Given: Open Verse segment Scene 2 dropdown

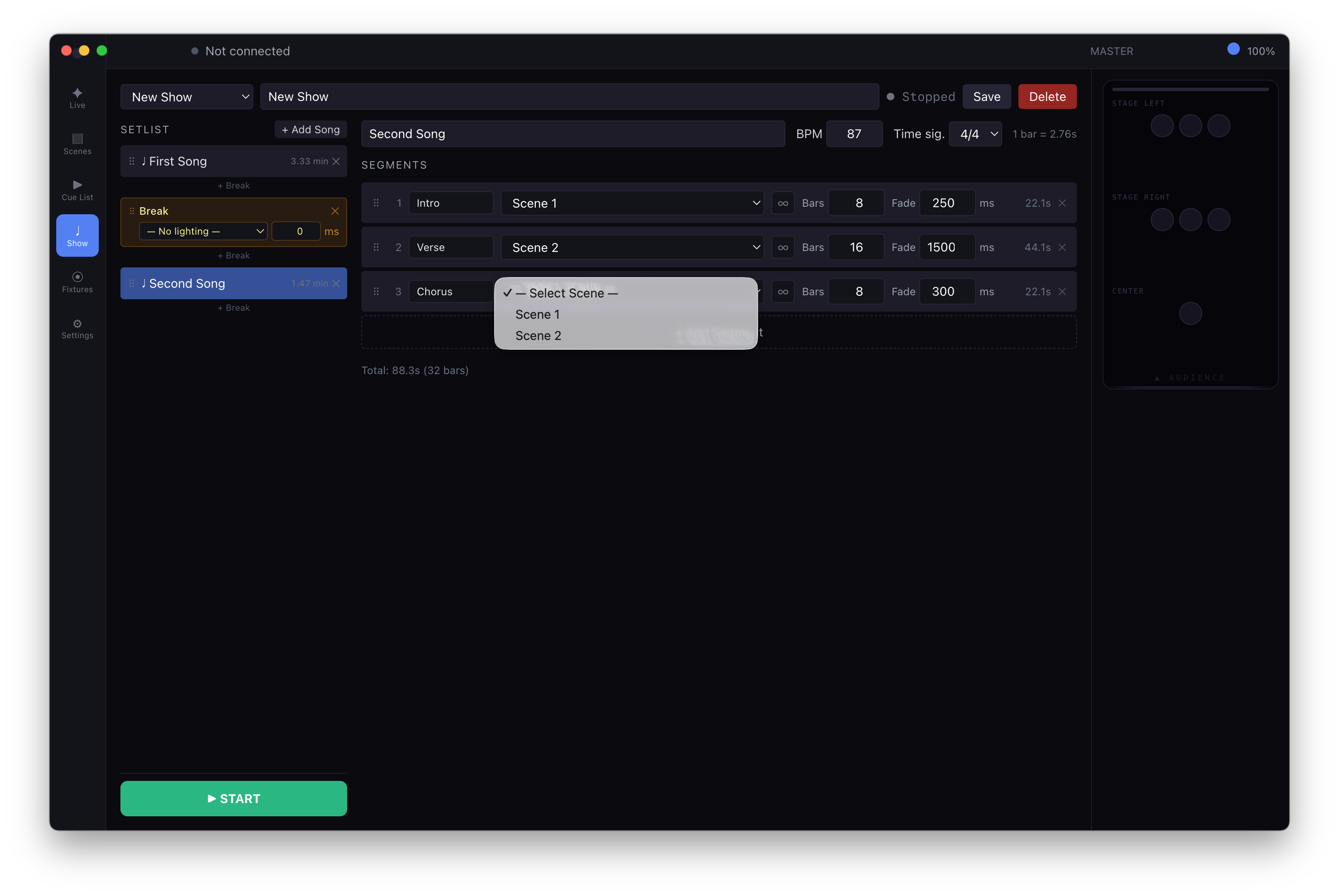Looking at the screenshot, I should pos(632,247).
